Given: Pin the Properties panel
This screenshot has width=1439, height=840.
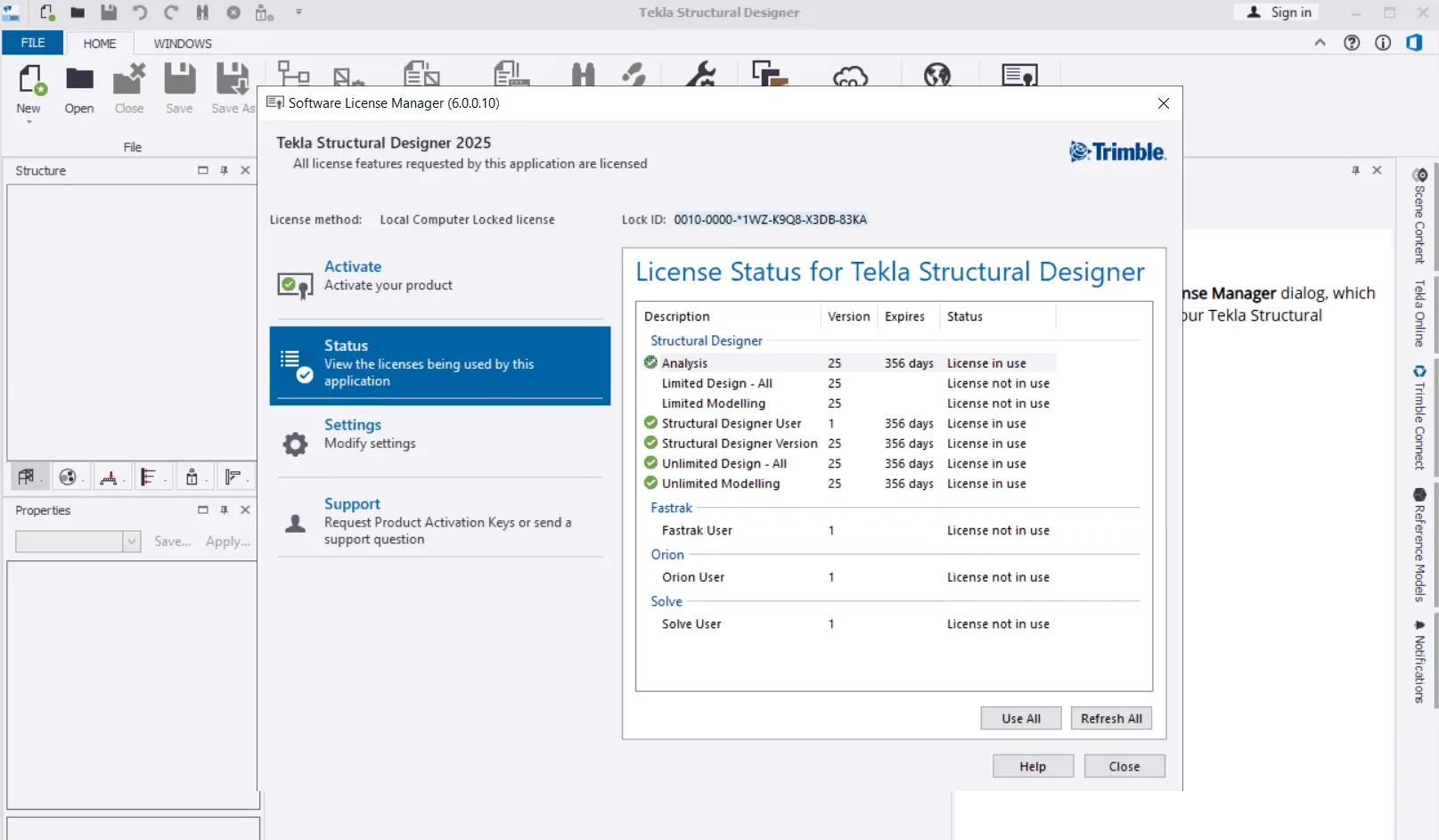Looking at the screenshot, I should point(224,510).
